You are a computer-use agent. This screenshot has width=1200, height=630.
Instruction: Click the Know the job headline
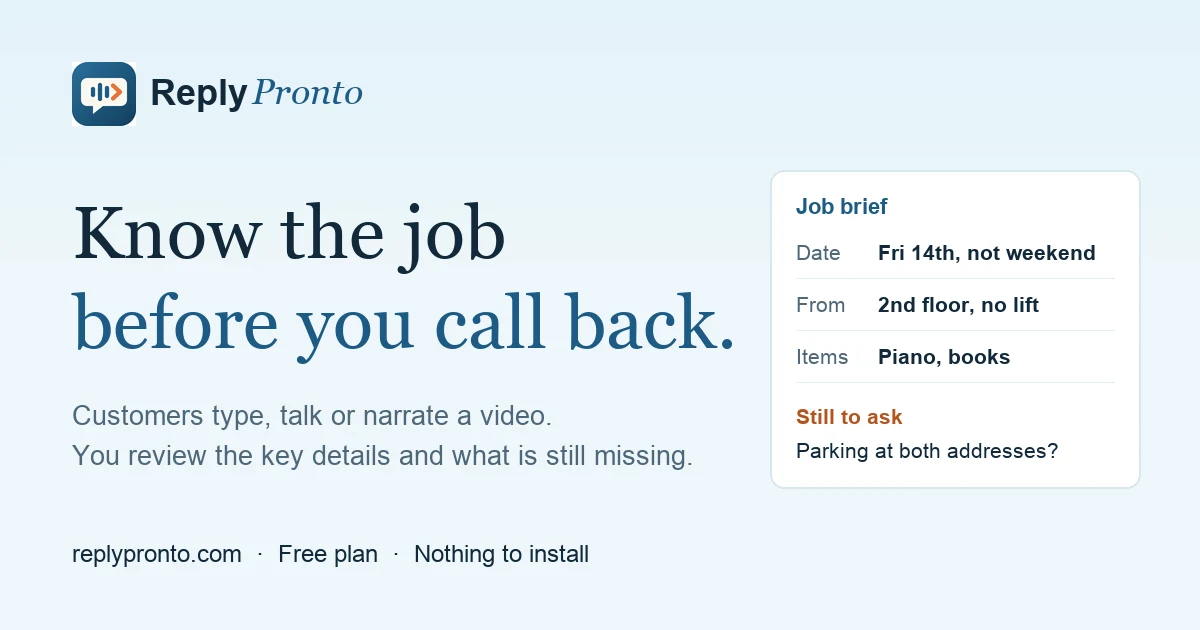click(x=289, y=235)
